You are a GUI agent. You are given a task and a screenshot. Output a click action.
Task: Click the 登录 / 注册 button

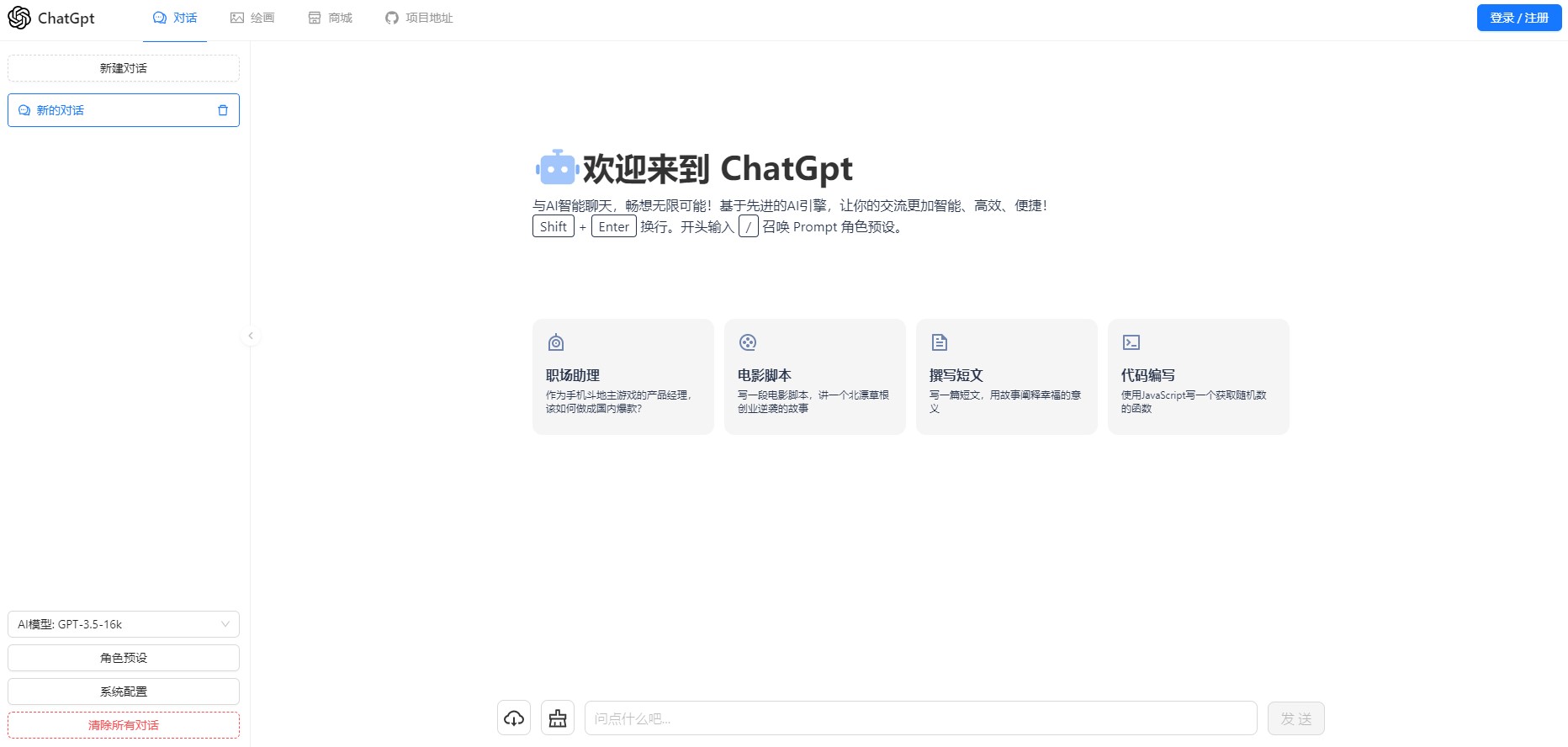(x=1518, y=18)
